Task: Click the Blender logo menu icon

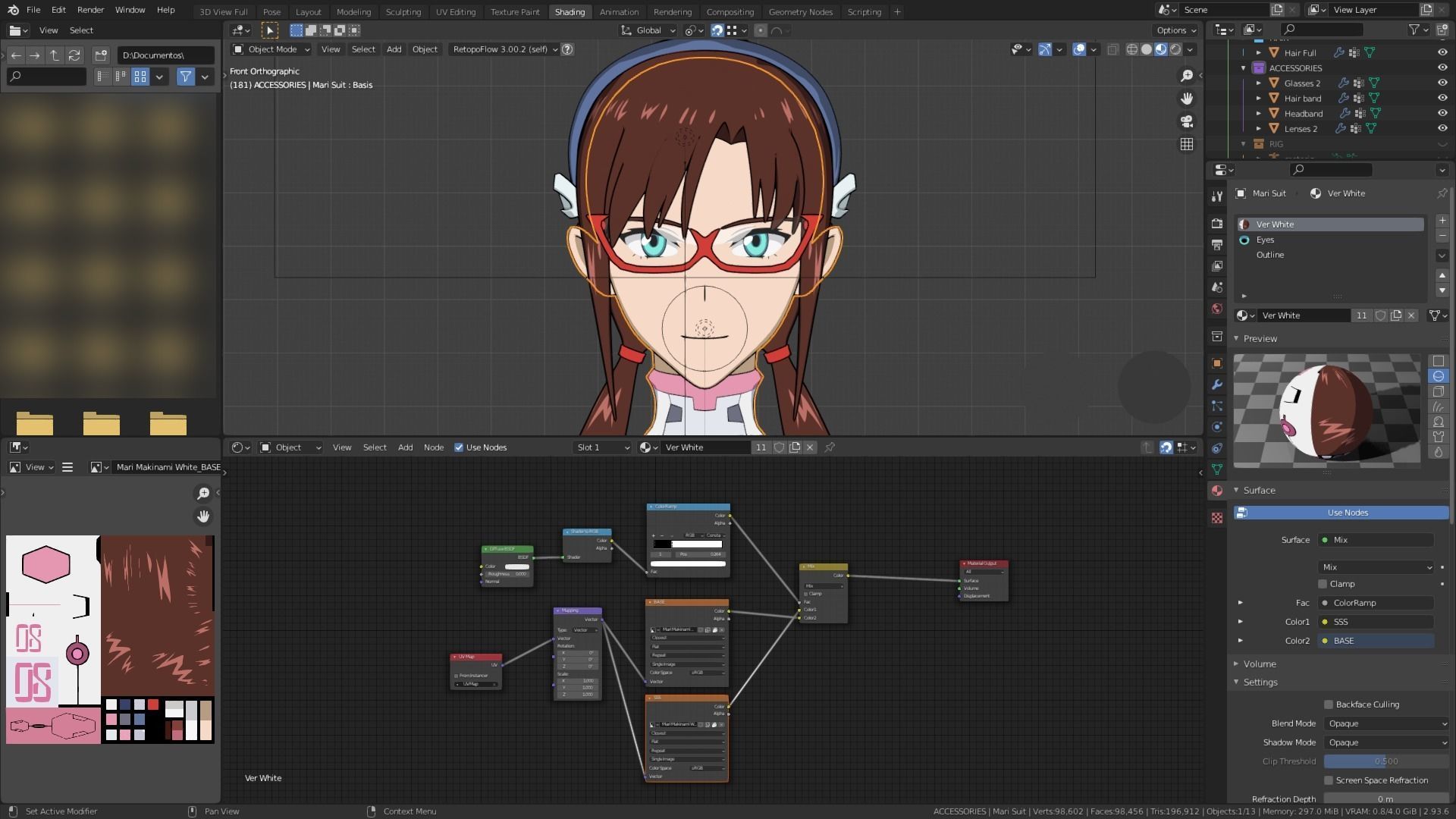Action: pos(13,10)
